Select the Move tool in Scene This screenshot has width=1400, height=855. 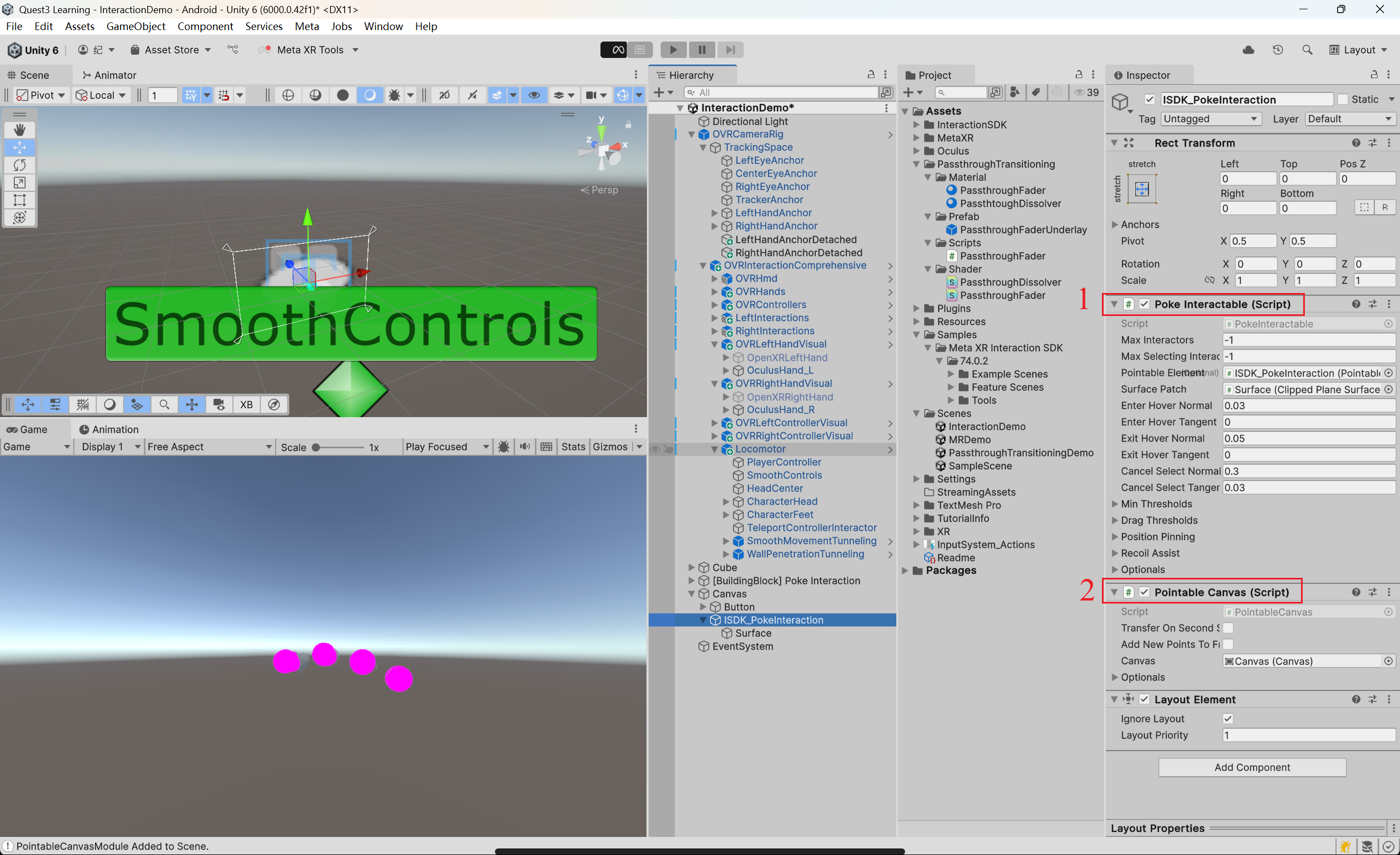coord(20,148)
